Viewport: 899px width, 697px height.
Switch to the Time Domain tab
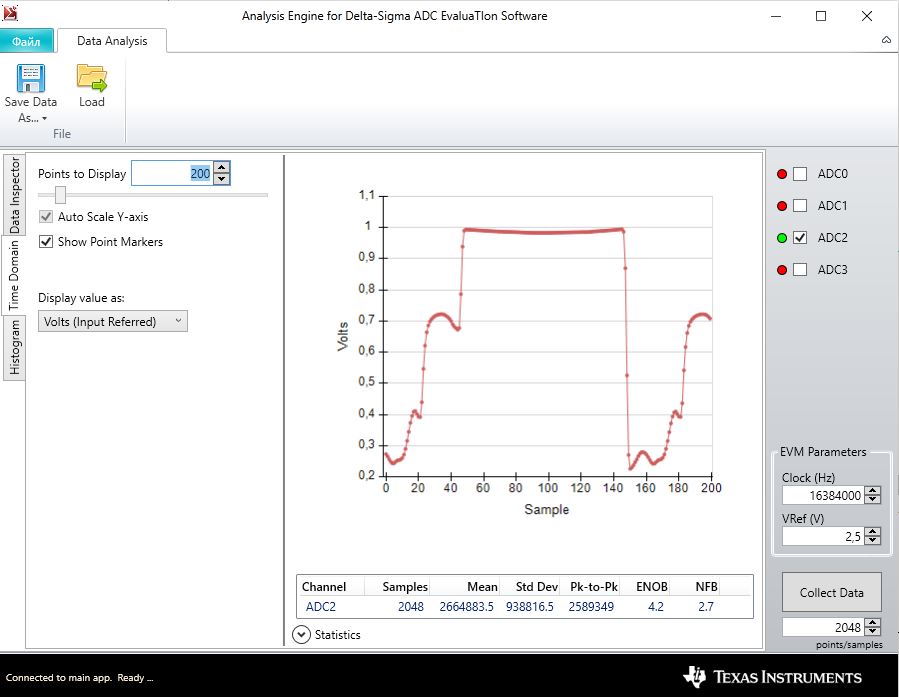point(13,275)
